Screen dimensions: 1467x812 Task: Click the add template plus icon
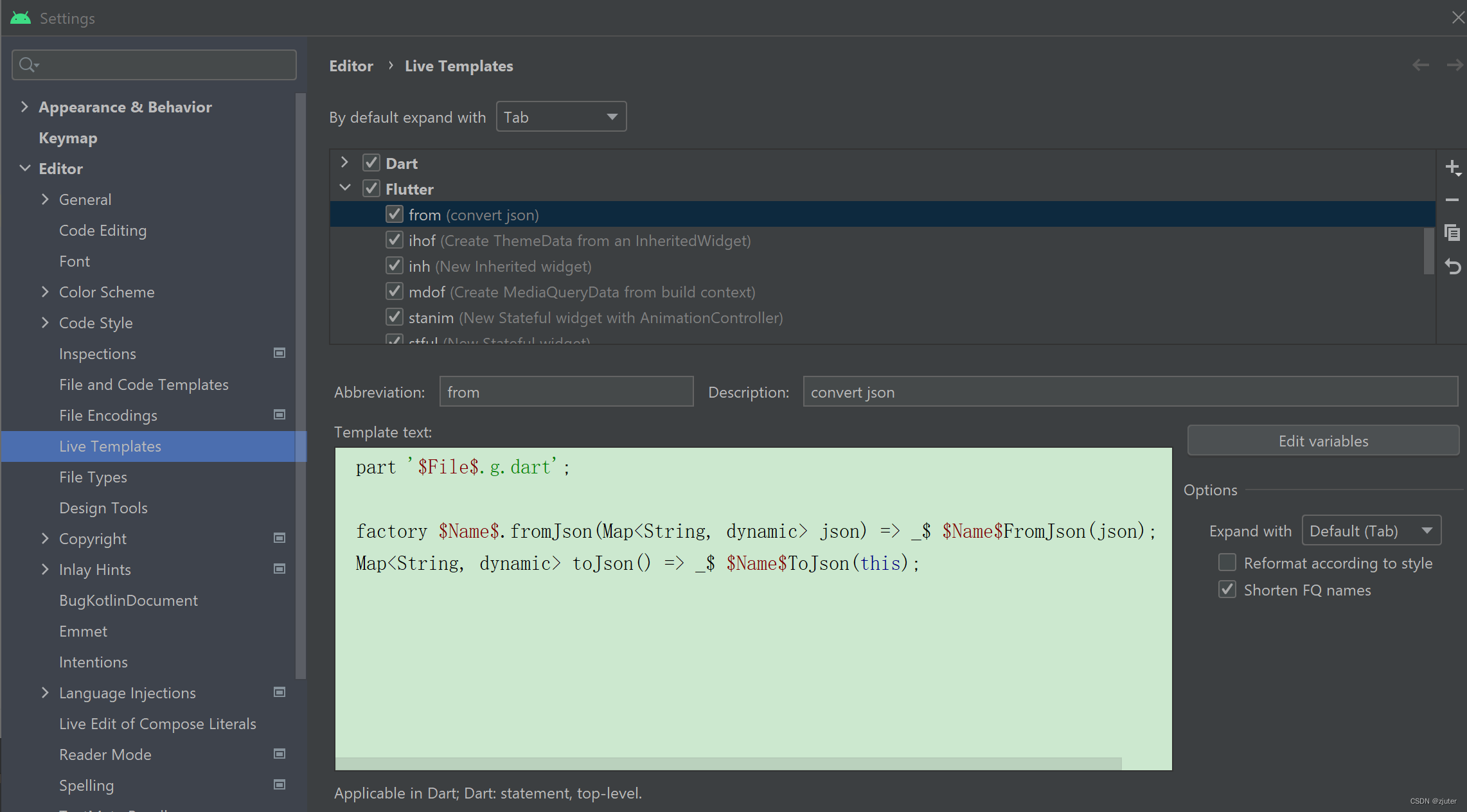1452,168
